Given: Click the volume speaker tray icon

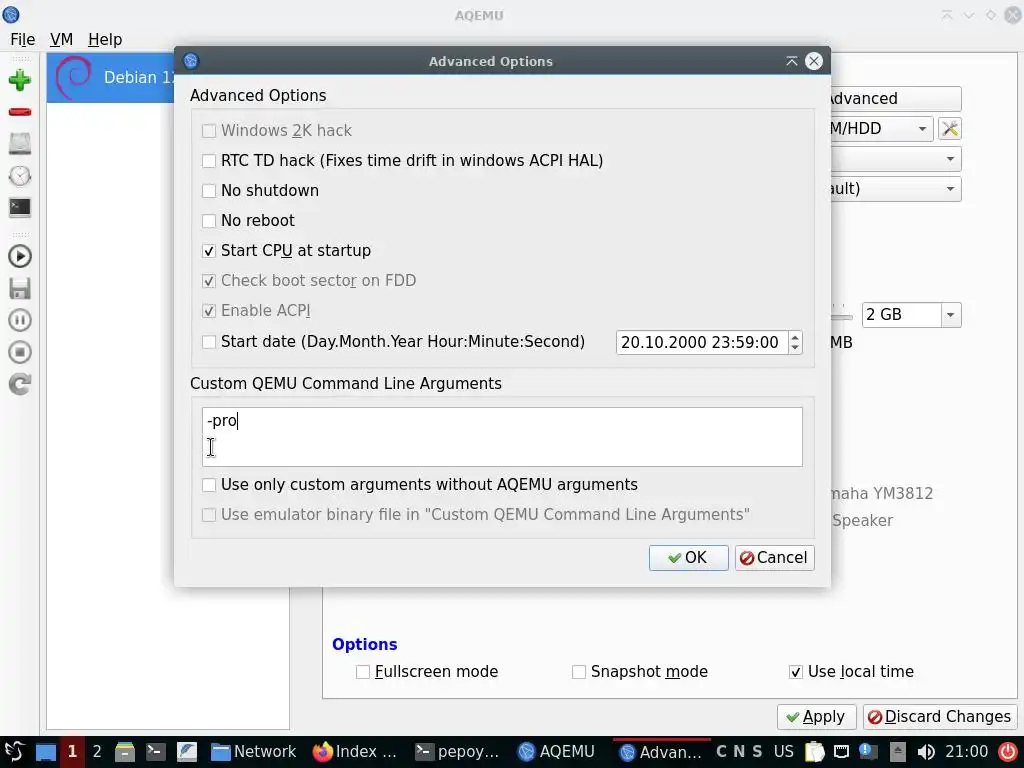Looking at the screenshot, I should 925,752.
